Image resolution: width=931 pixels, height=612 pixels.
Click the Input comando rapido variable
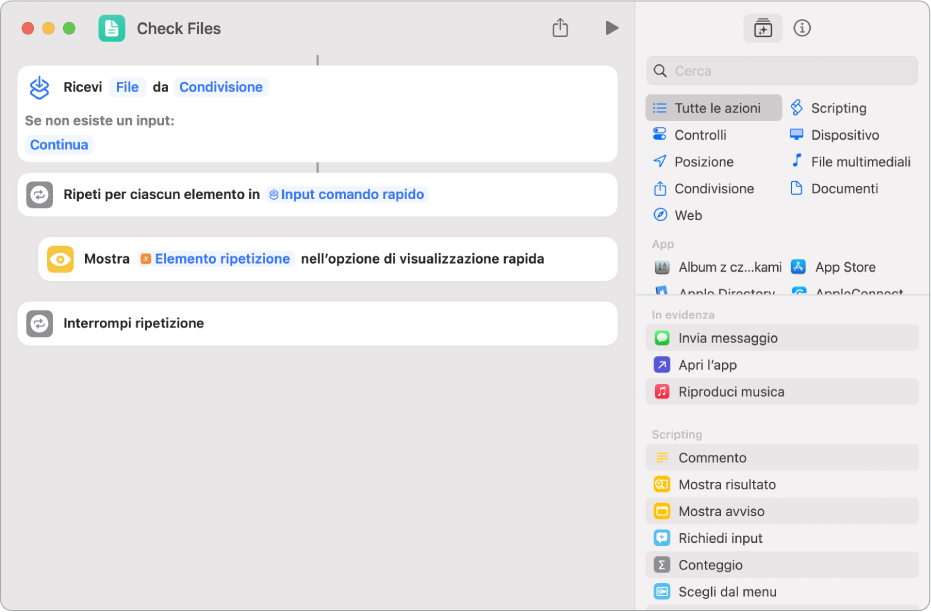coord(347,195)
